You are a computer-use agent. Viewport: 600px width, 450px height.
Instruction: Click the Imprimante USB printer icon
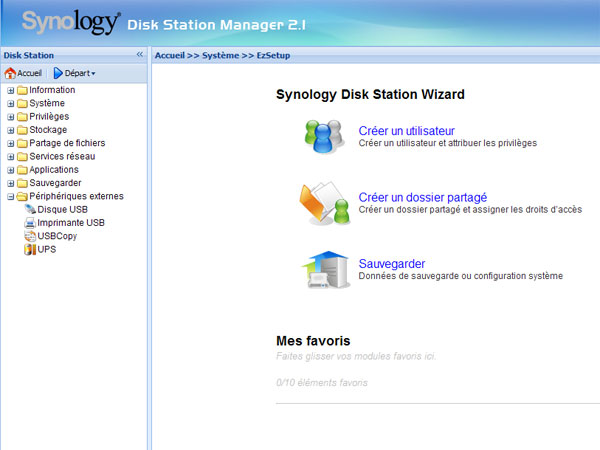coord(30,223)
